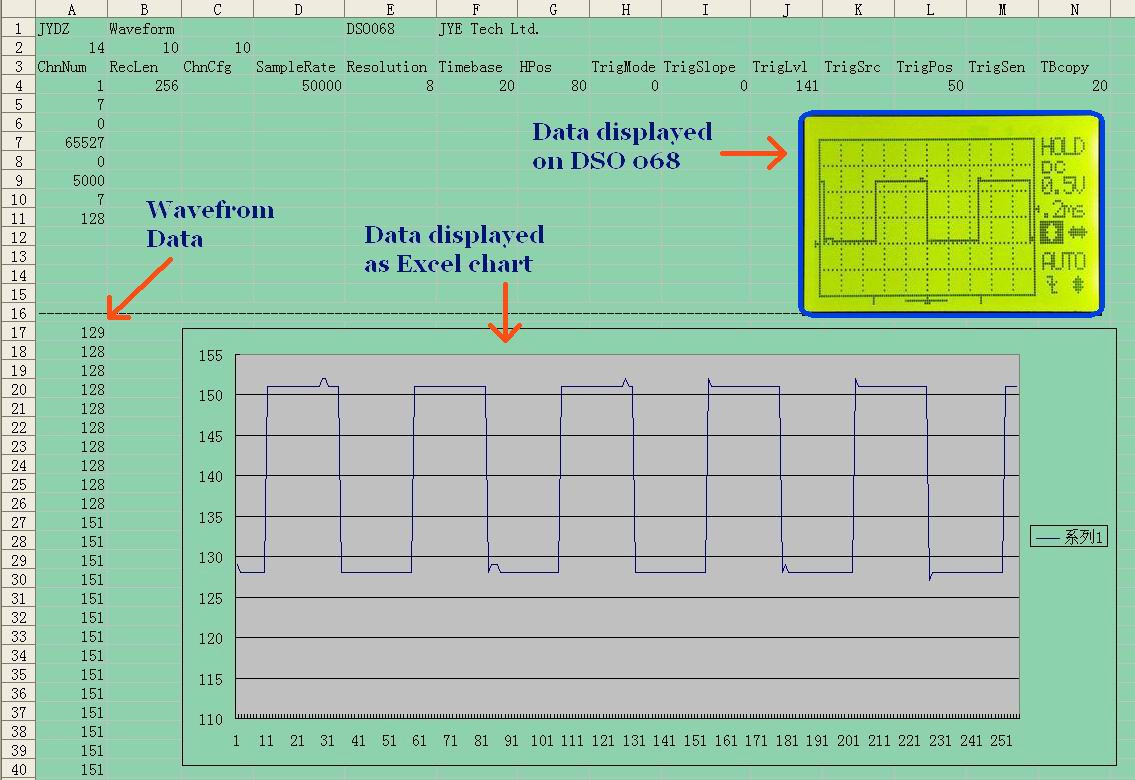This screenshot has width=1135, height=780.
Task: Select row 17 by its row header
Action: coord(17,332)
